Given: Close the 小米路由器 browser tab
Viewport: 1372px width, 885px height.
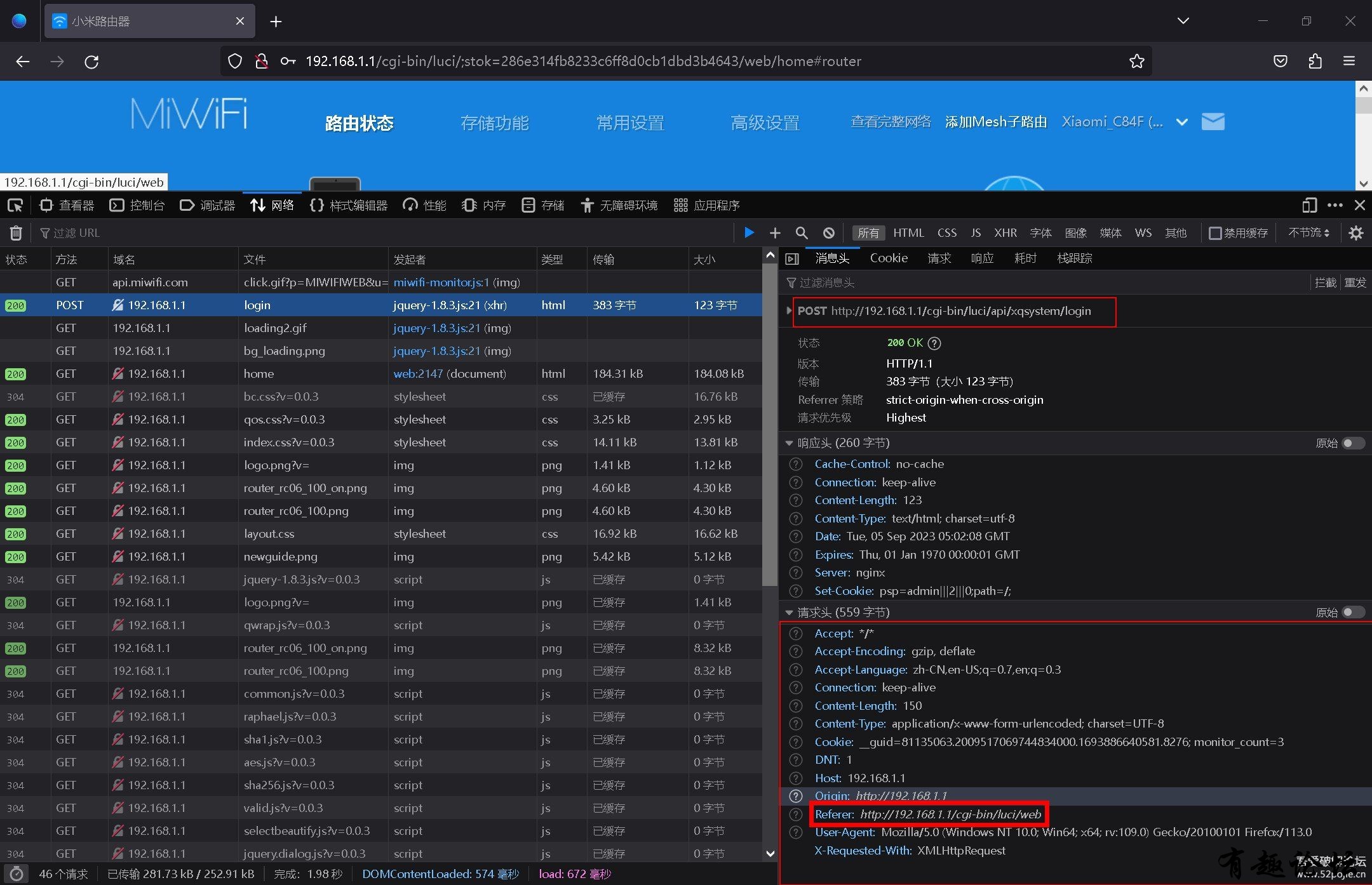Looking at the screenshot, I should pos(240,21).
